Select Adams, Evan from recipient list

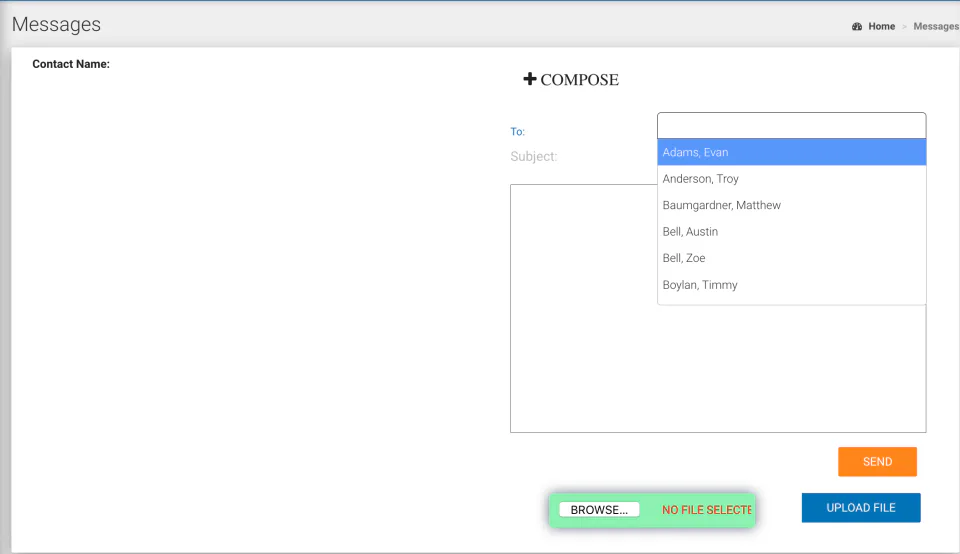(x=791, y=152)
